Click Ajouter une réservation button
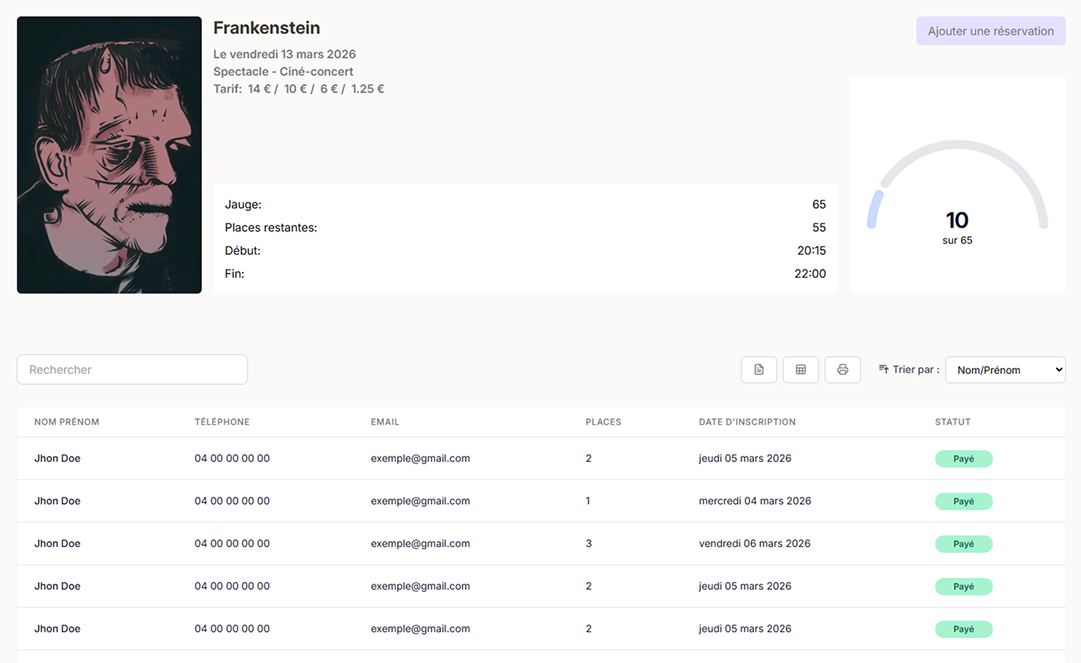Viewport: 1081px width, 663px height. pyautogui.click(x=991, y=31)
